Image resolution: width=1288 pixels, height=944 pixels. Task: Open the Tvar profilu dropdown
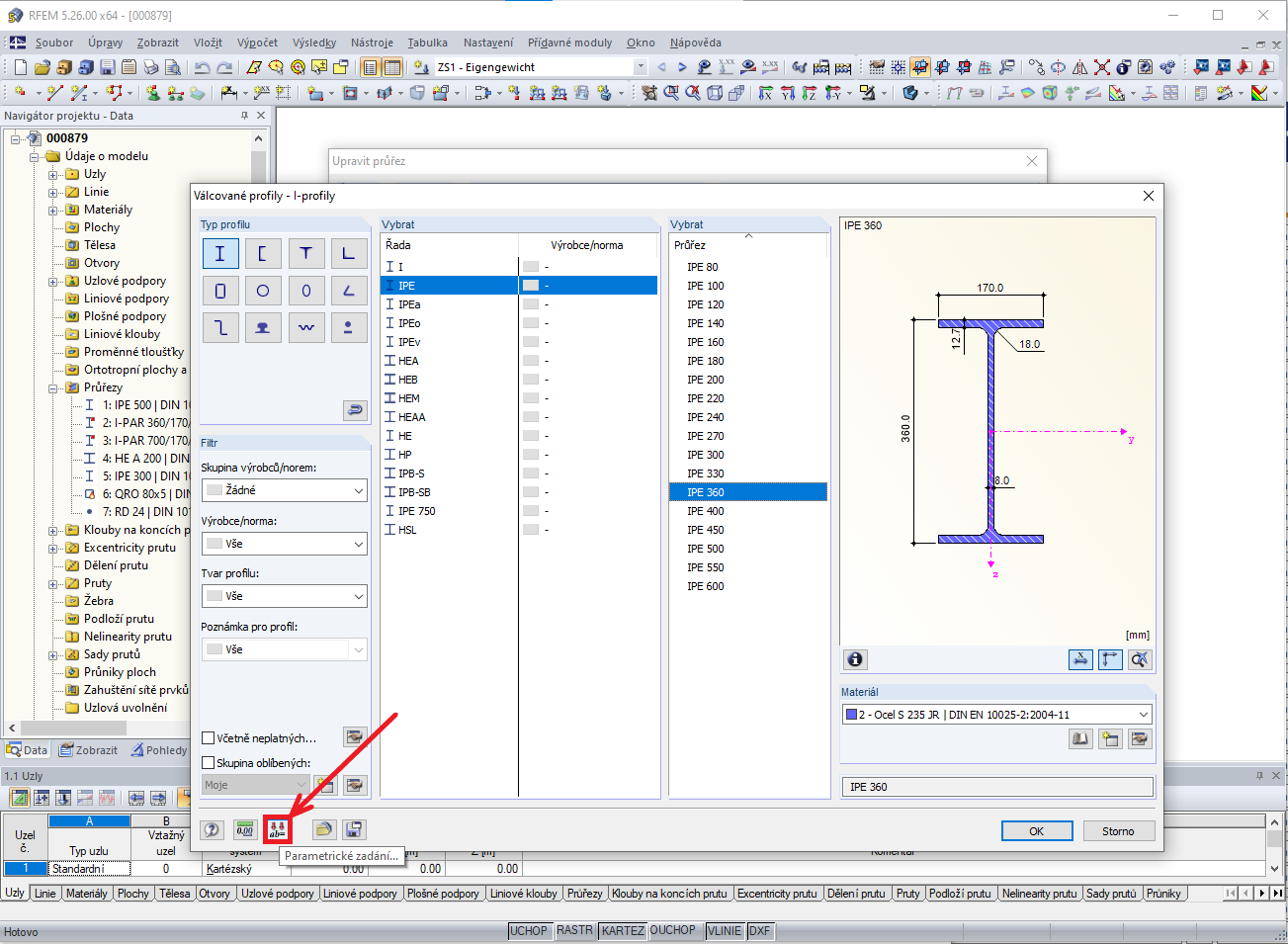click(284, 596)
